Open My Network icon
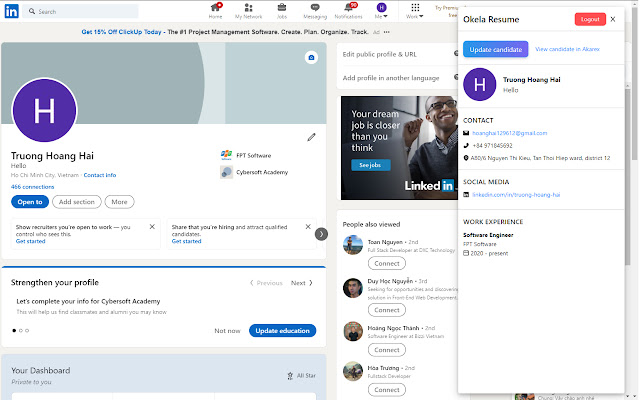640x400 pixels. [248, 11]
